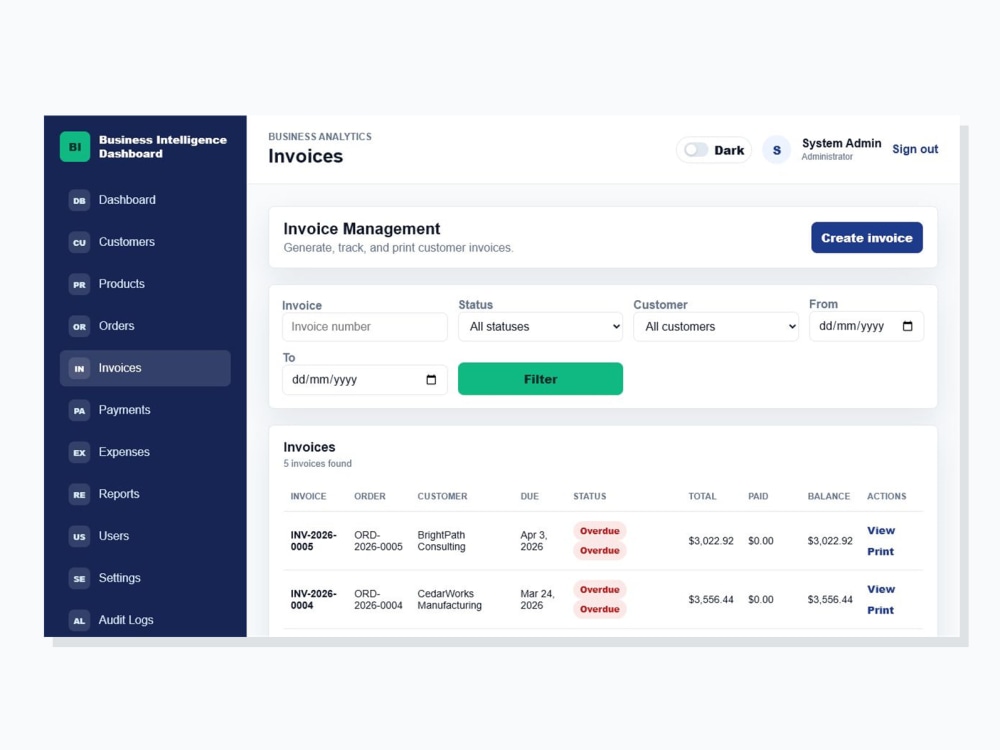Screen dimensions: 1000x750
Task: Click the Create invoice button
Action: tap(867, 238)
